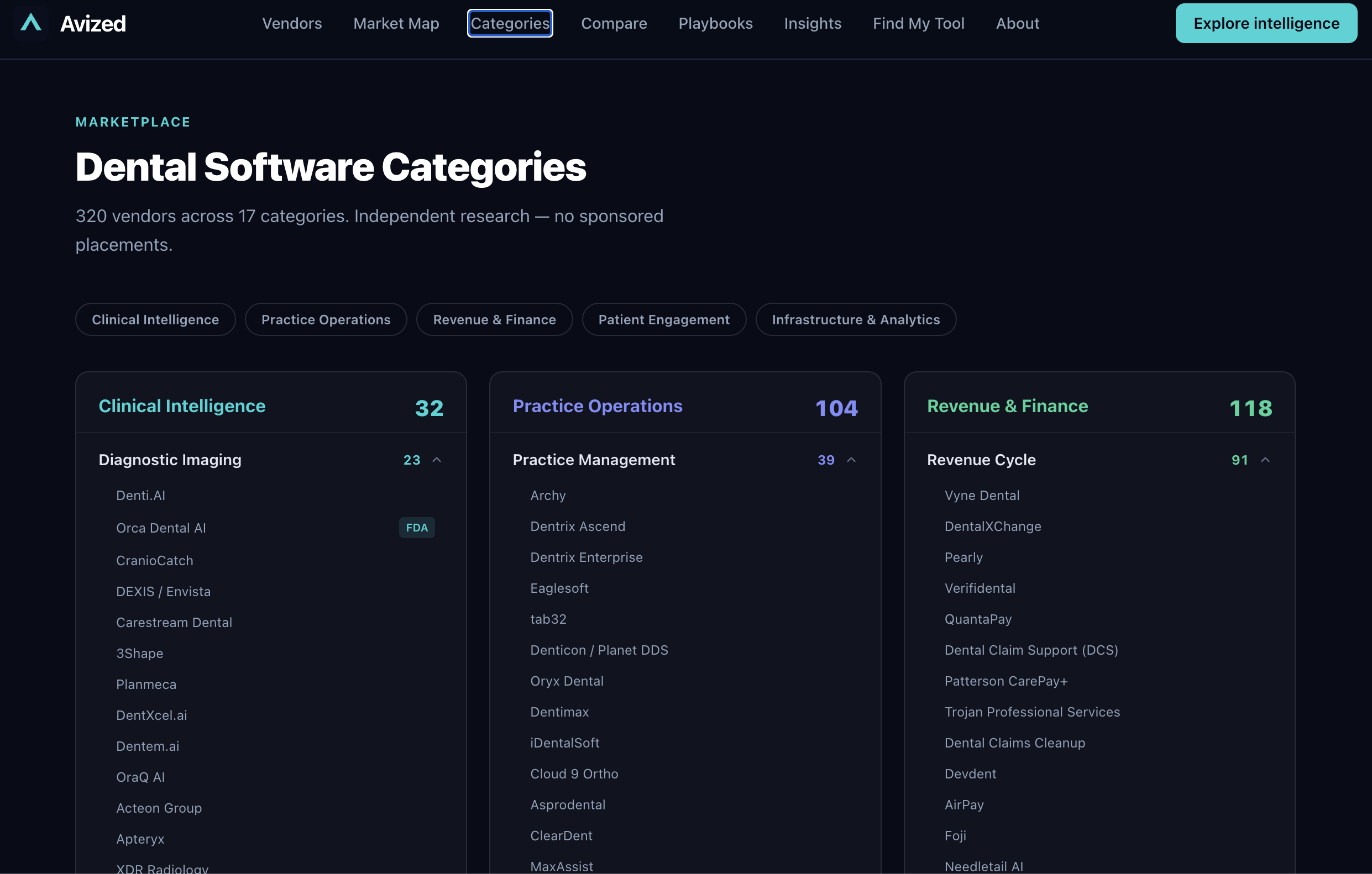Image resolution: width=1372 pixels, height=874 pixels.
Task: Select the Practice Operations filter chip
Action: pos(326,319)
